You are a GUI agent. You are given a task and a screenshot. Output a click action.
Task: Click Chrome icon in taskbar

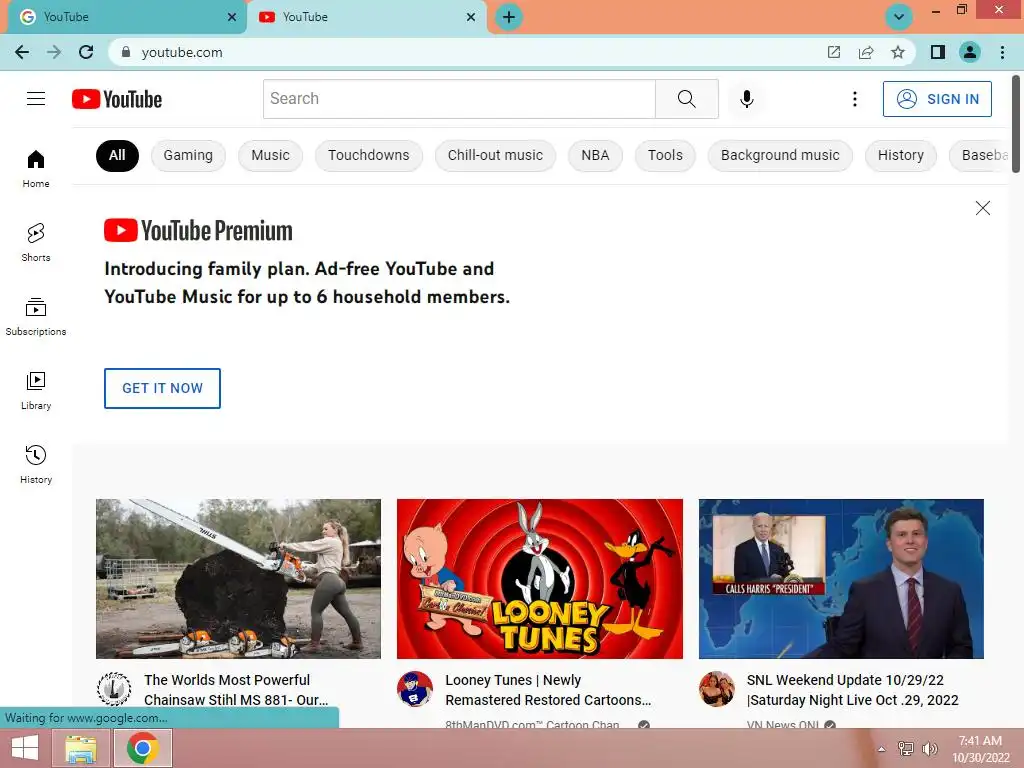pos(143,748)
